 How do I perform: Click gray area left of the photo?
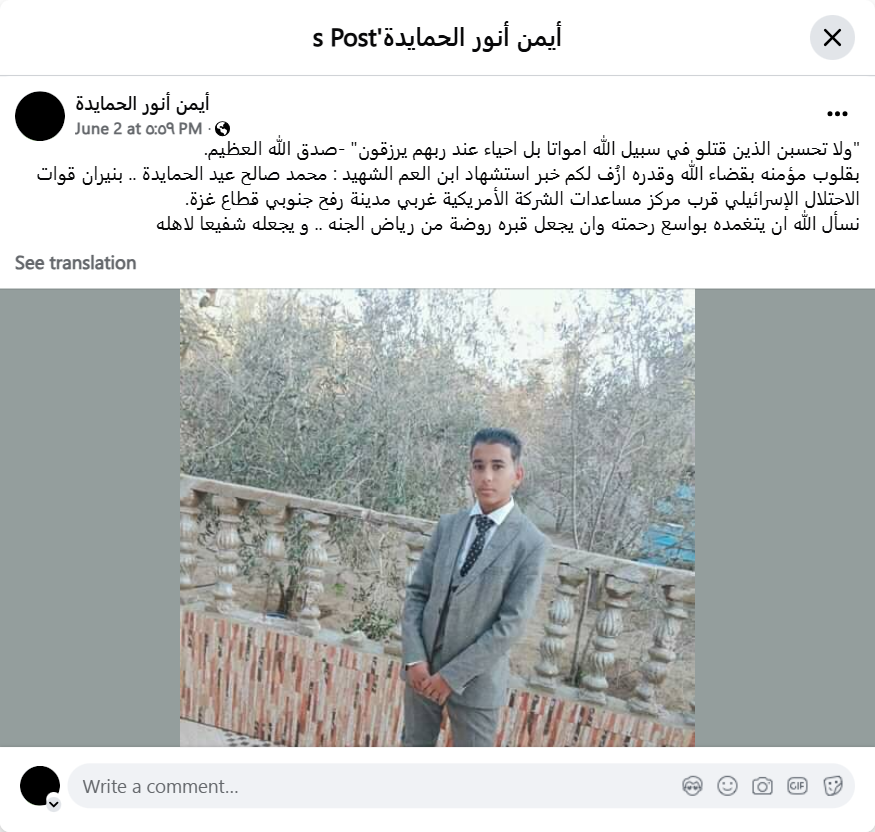[90, 517]
